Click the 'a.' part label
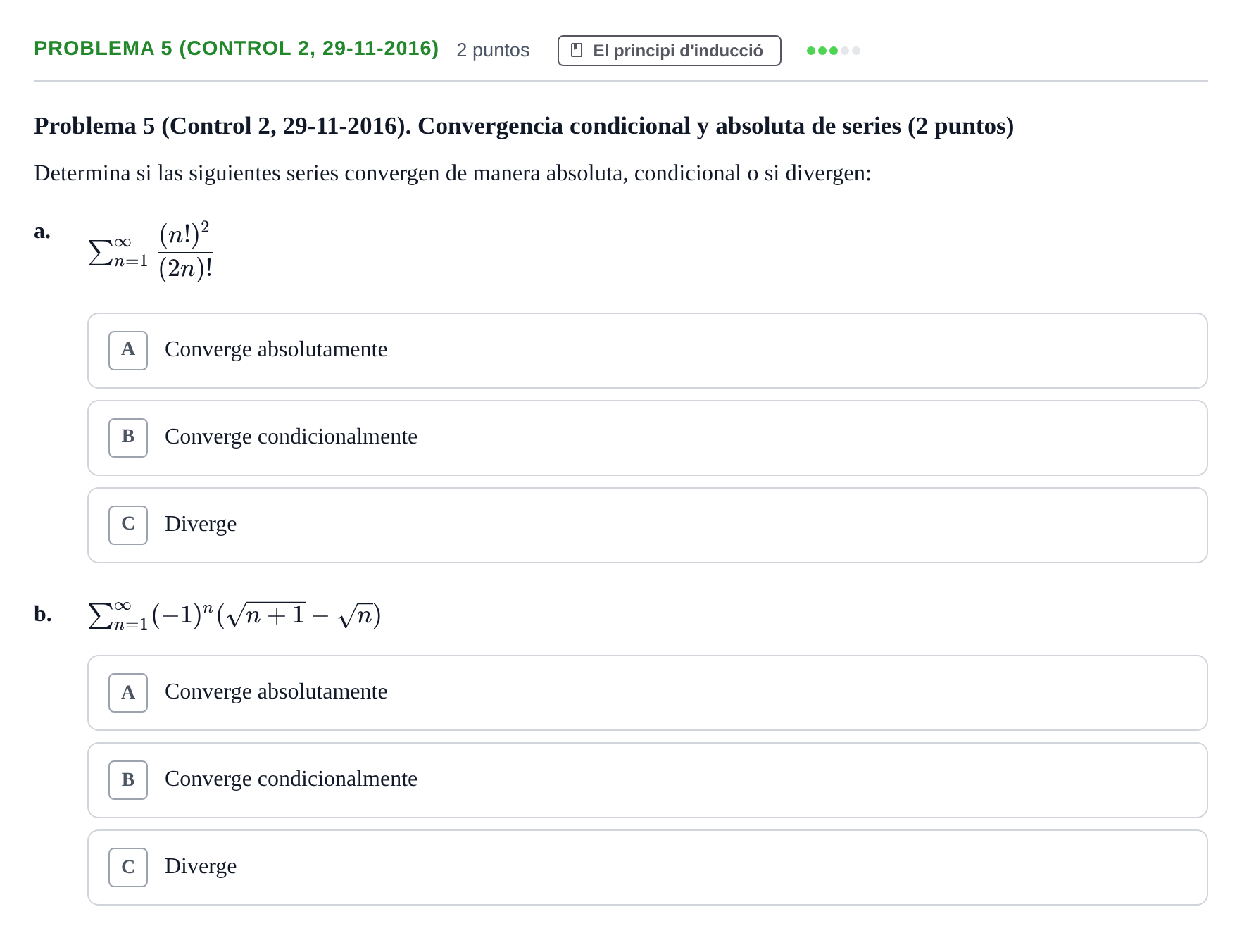The height and width of the screenshot is (952, 1242). coord(42,231)
